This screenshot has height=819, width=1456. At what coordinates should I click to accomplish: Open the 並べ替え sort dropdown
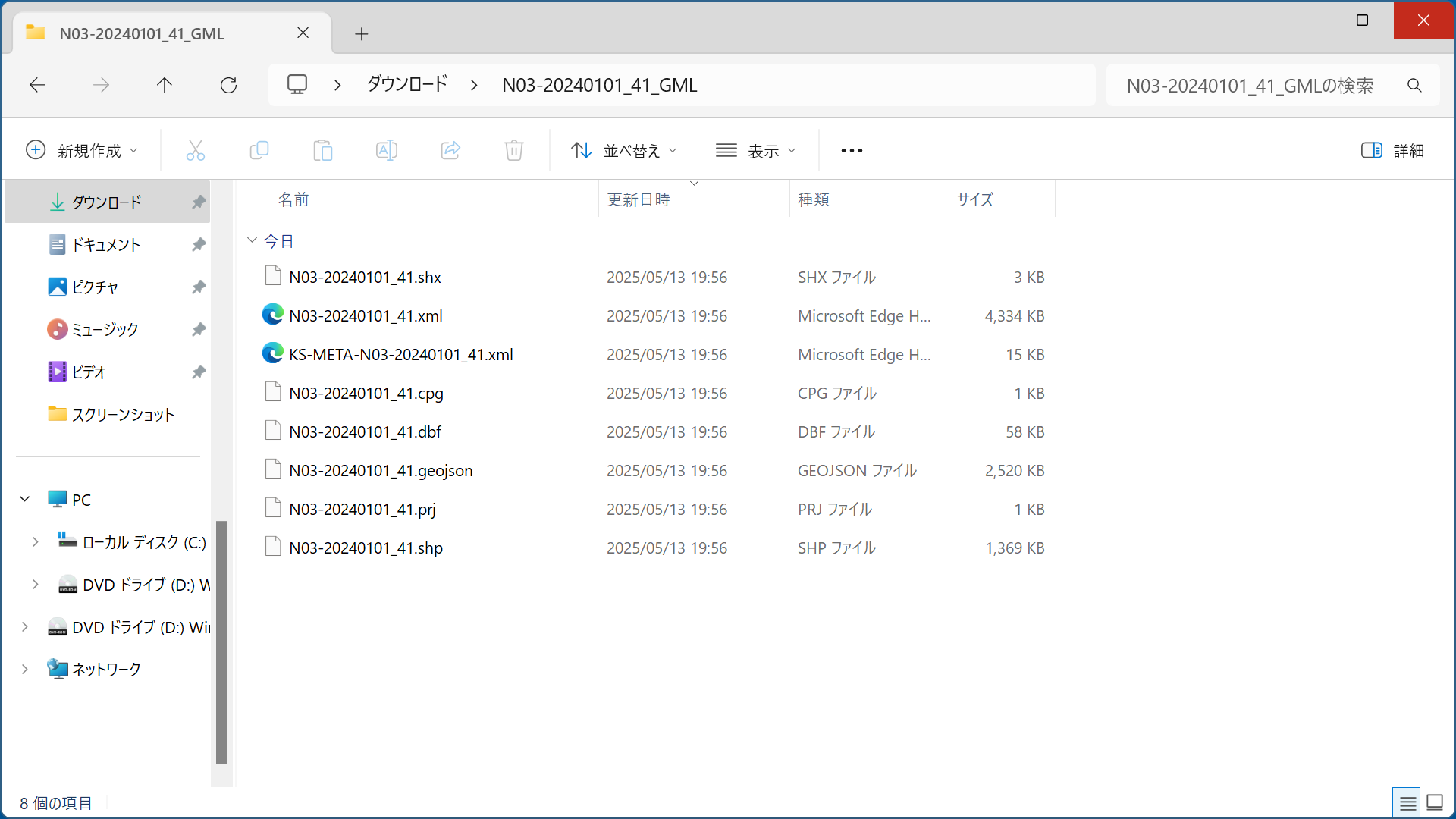623,150
